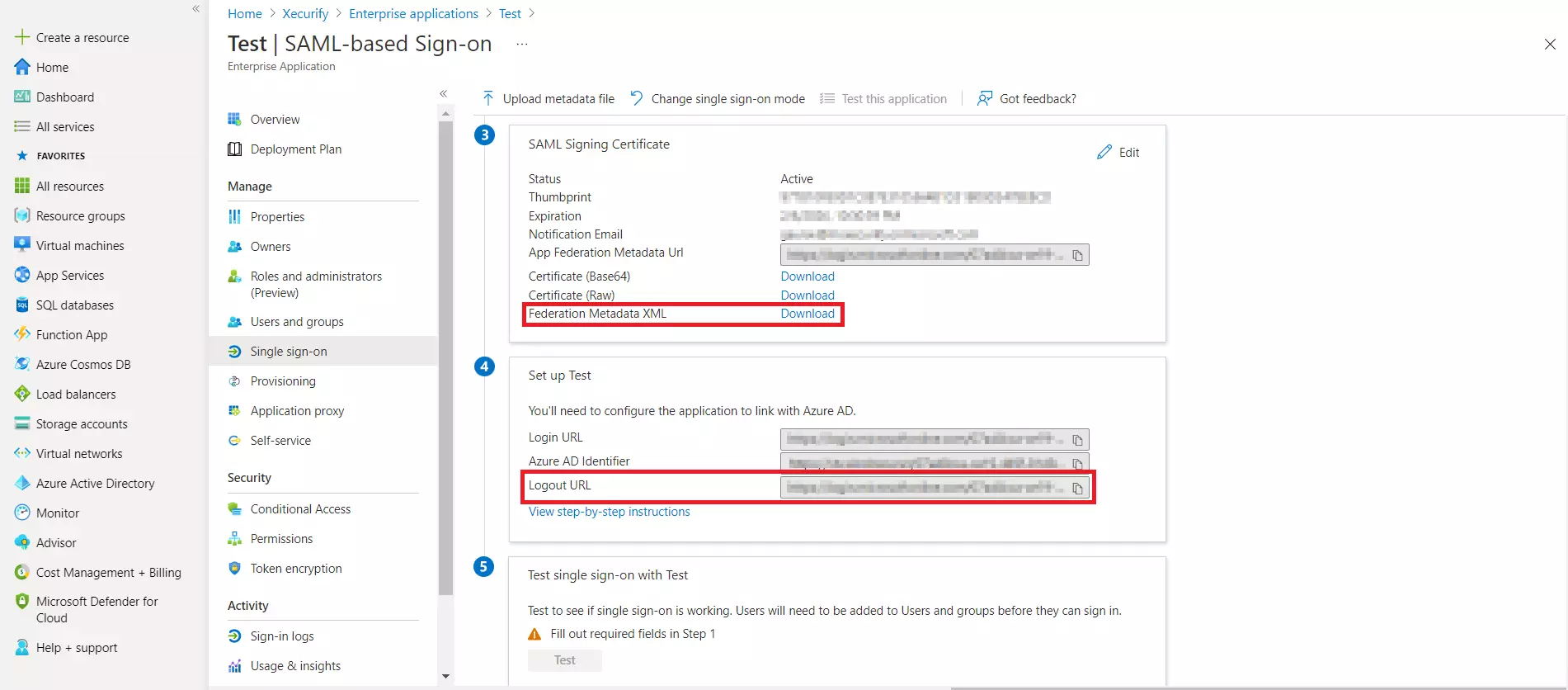1568x690 pixels.
Task: Open Virtual networks icon
Action: (x=22, y=453)
